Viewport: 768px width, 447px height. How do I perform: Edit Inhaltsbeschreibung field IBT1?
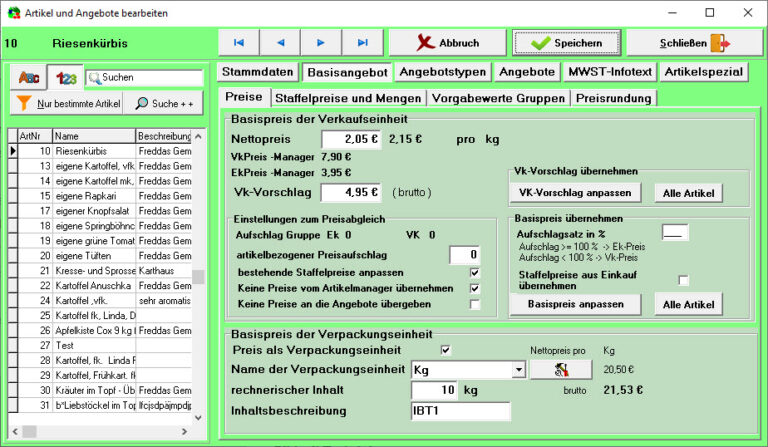click(x=460, y=411)
